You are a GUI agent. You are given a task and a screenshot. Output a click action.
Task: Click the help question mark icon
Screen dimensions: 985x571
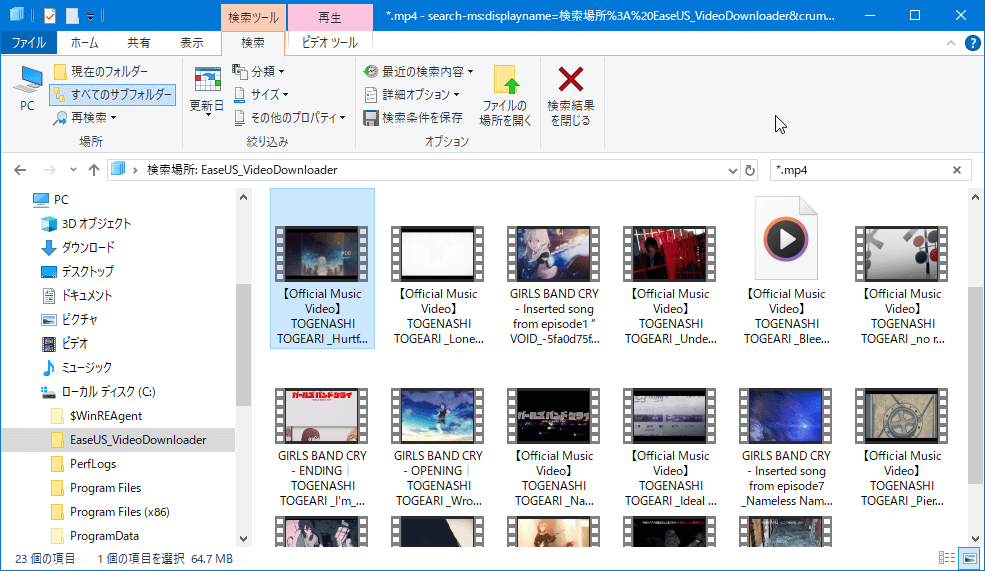[x=972, y=43]
